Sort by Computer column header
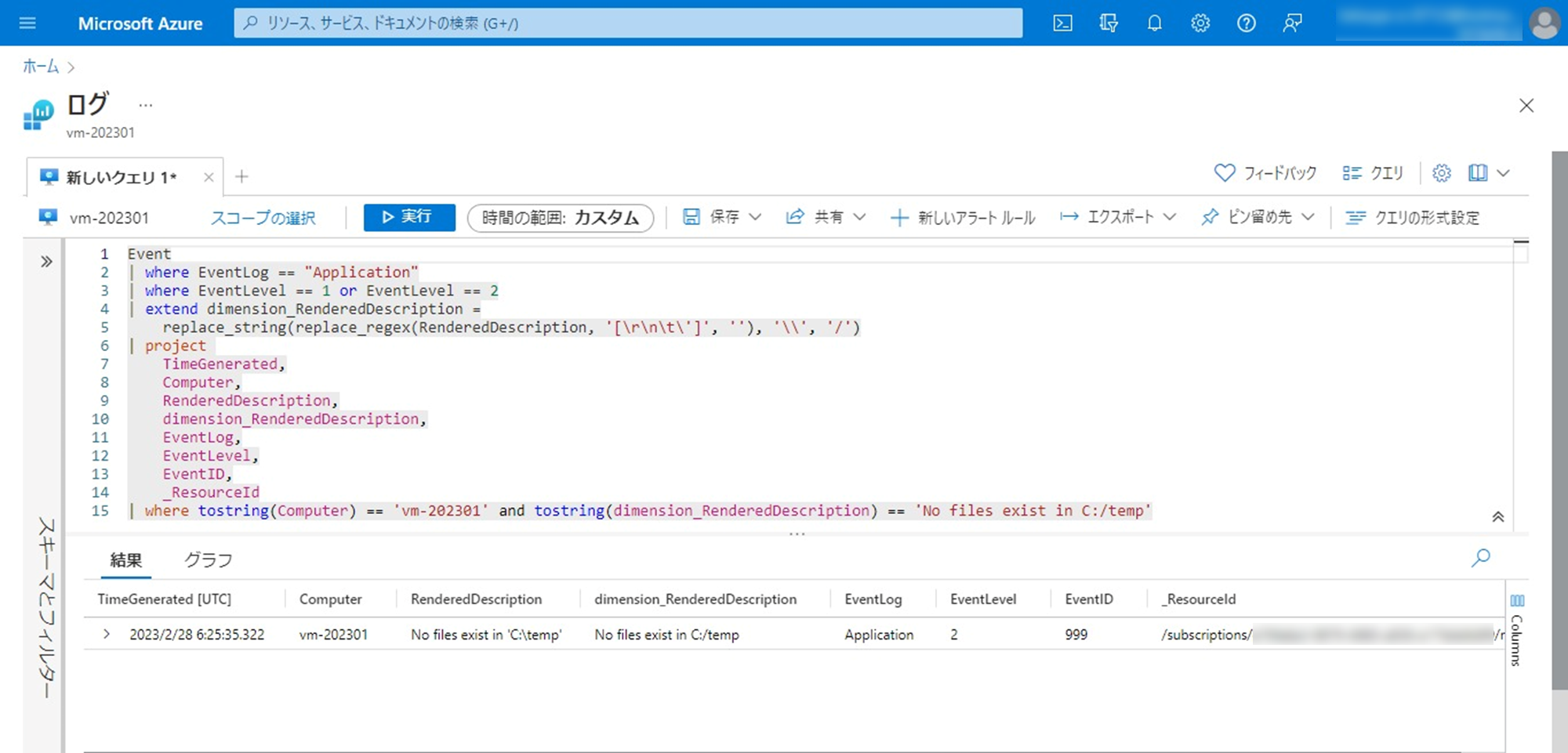 coord(330,599)
